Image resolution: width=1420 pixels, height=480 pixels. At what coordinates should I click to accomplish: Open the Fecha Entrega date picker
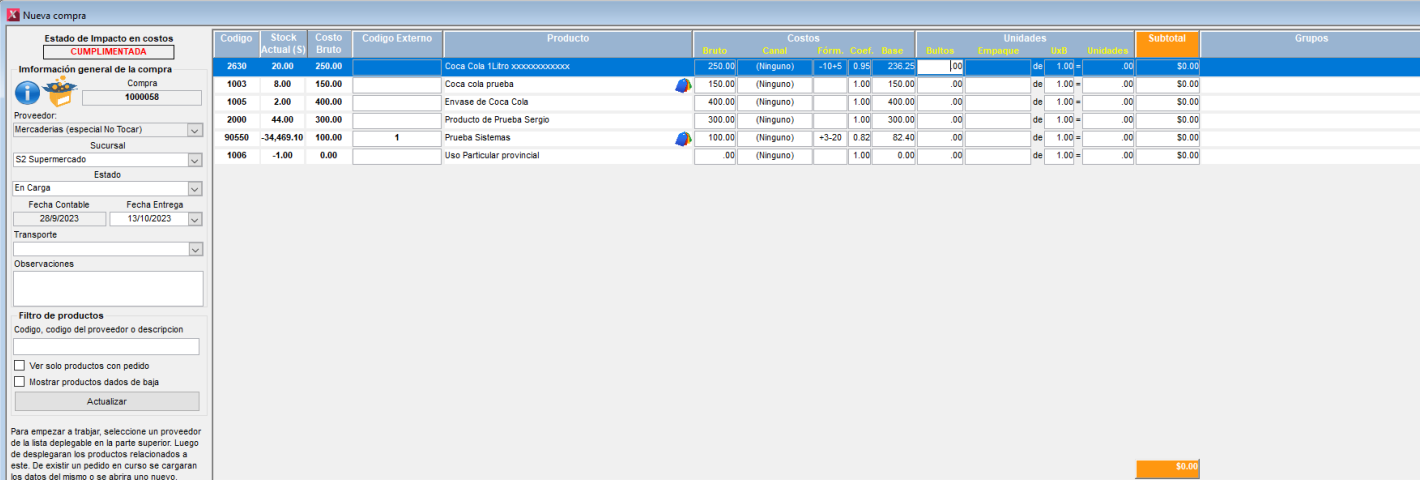(195, 219)
